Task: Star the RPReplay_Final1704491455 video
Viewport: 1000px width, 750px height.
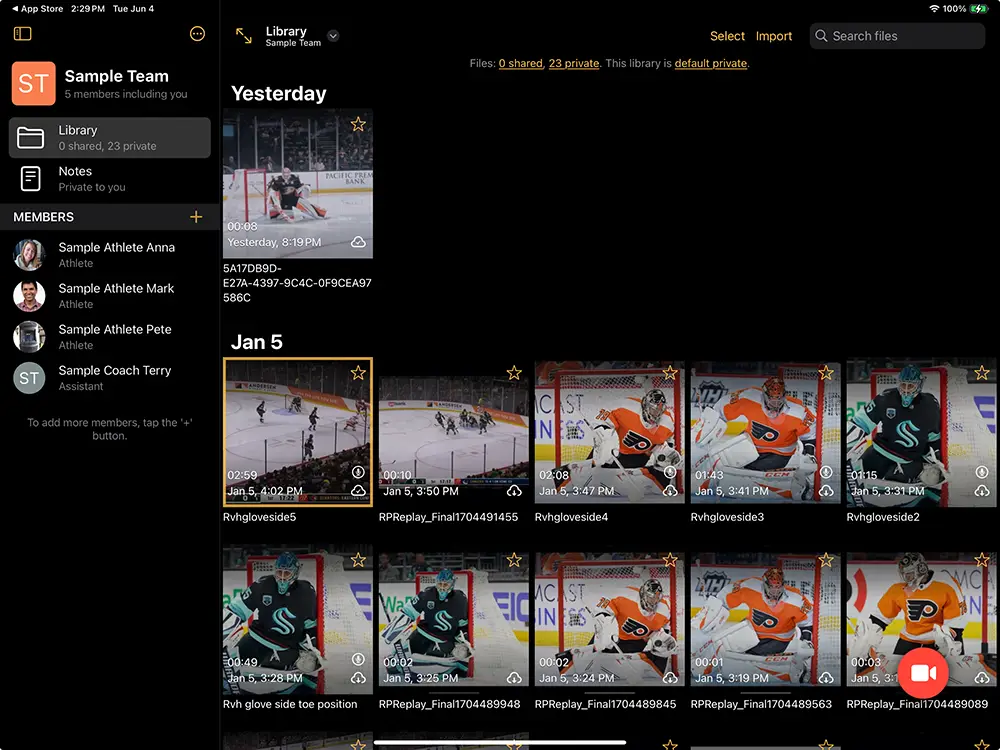Action: click(514, 372)
